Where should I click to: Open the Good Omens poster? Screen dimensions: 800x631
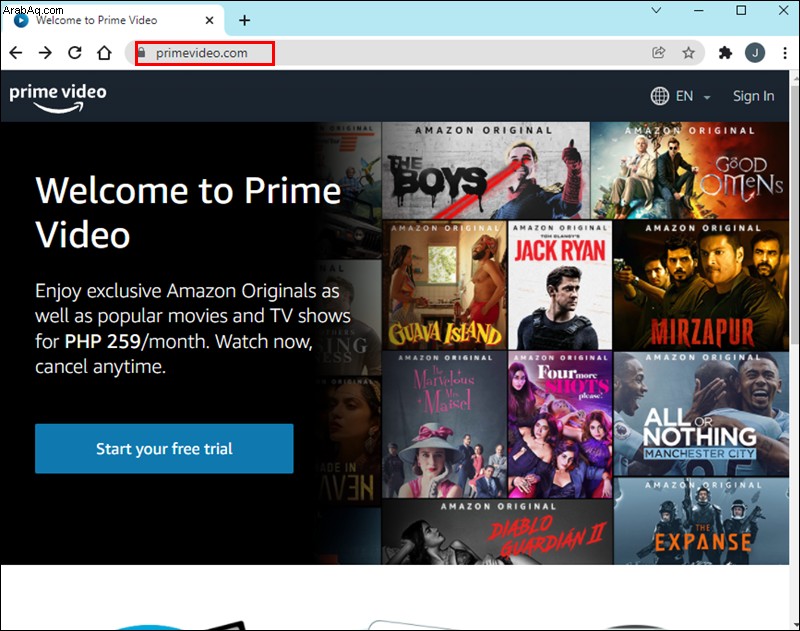click(689, 171)
